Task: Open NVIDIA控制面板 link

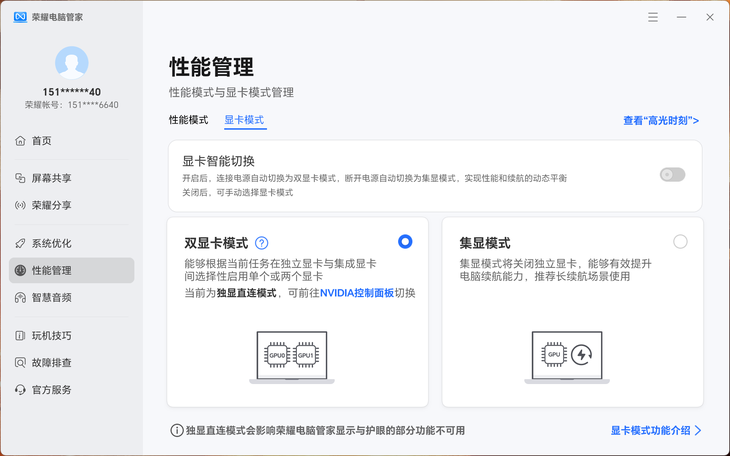Action: 357,293
